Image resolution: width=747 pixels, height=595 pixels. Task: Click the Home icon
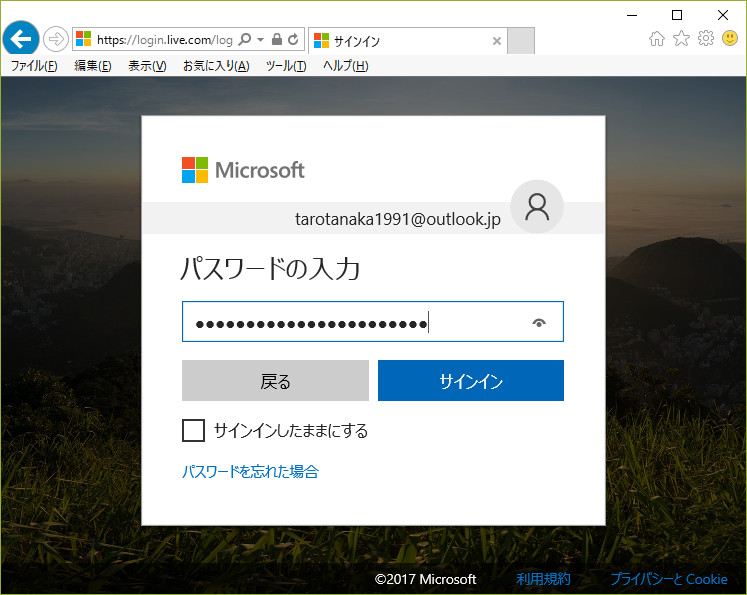(x=656, y=39)
